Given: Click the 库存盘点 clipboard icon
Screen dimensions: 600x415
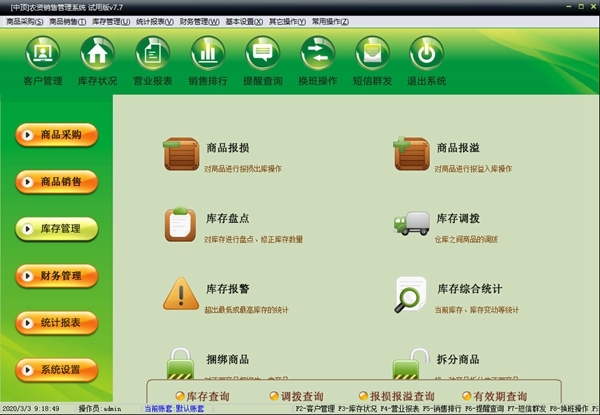Looking at the screenshot, I should 180,224.
